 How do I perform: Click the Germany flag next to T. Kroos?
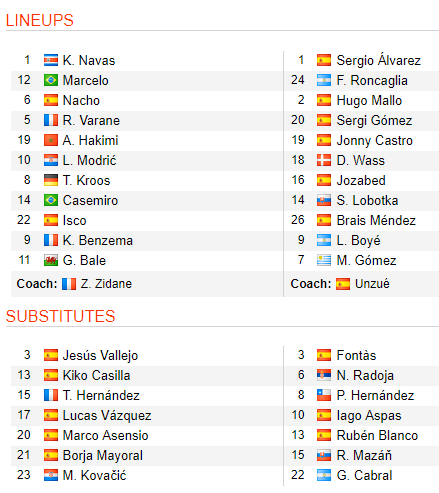pyautogui.click(x=51, y=180)
